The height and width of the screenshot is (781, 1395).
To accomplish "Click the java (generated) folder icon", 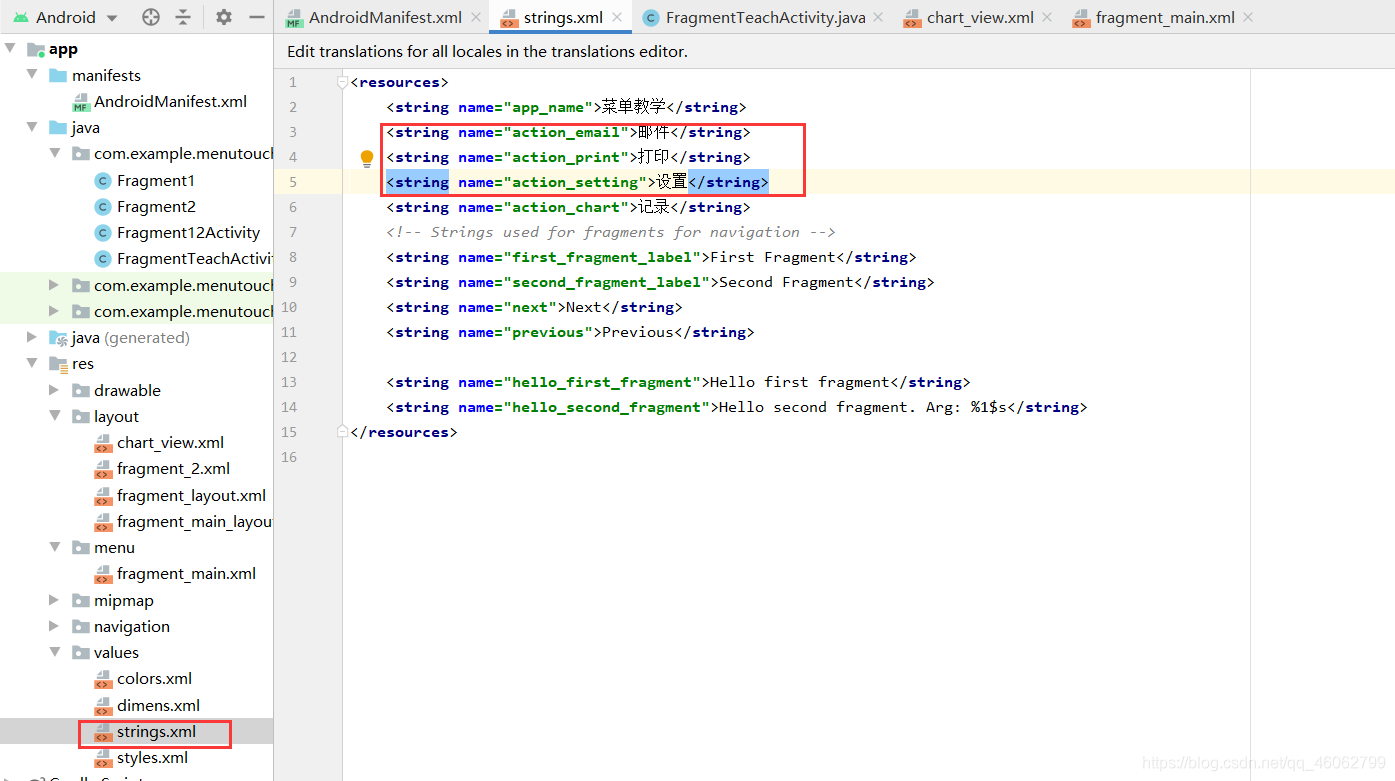I will click(x=58, y=338).
